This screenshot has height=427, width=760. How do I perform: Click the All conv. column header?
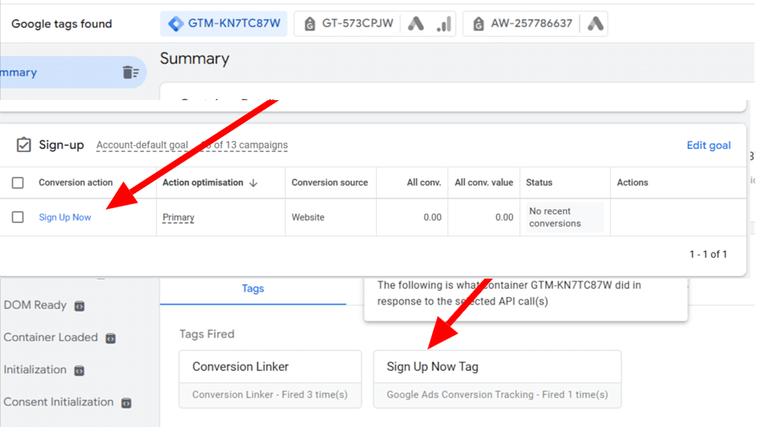424,183
